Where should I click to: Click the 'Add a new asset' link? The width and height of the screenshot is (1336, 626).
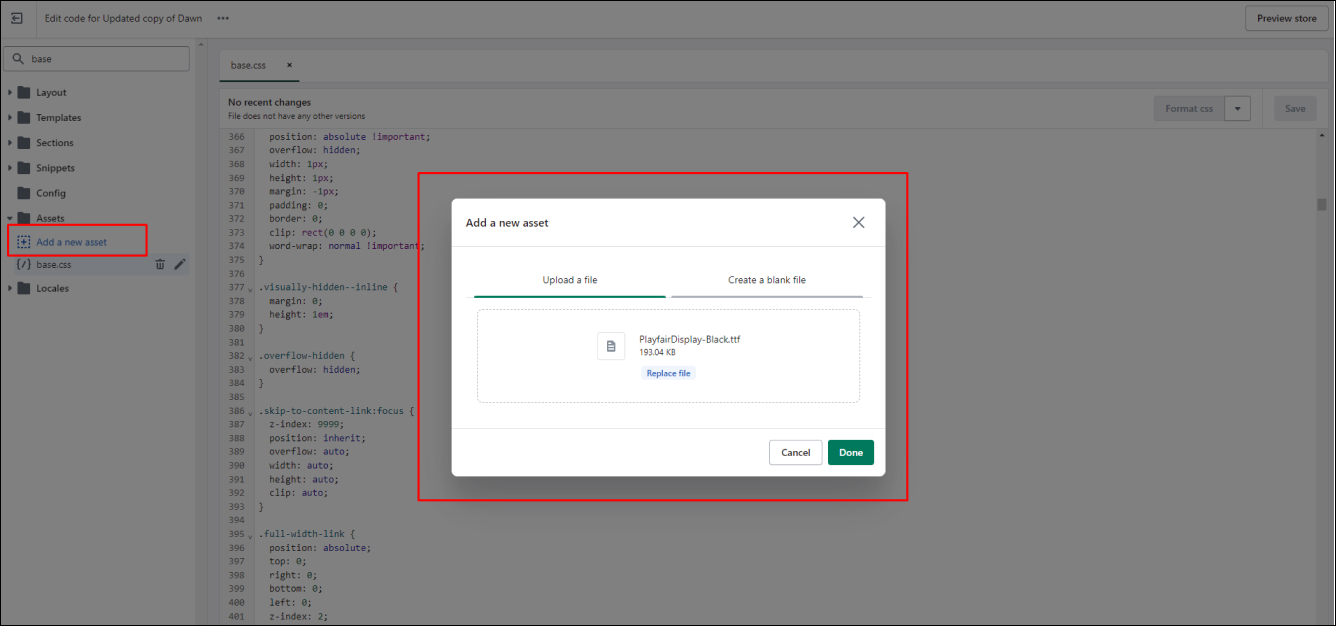[71, 242]
